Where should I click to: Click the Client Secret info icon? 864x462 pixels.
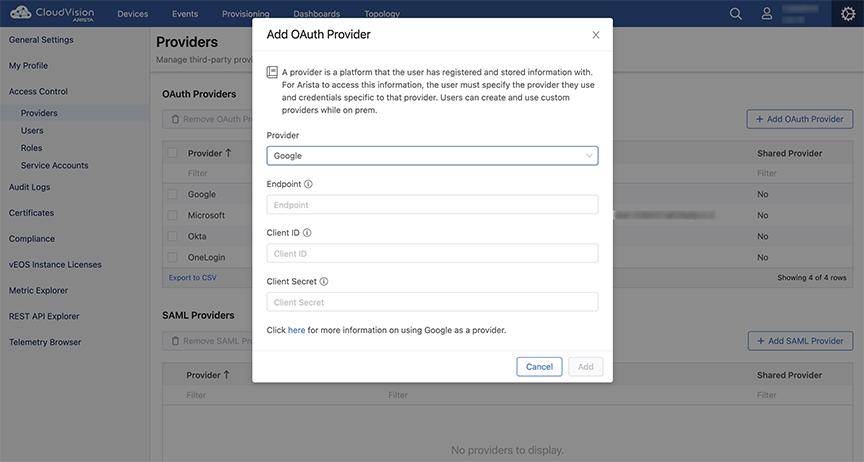pyautogui.click(x=324, y=281)
